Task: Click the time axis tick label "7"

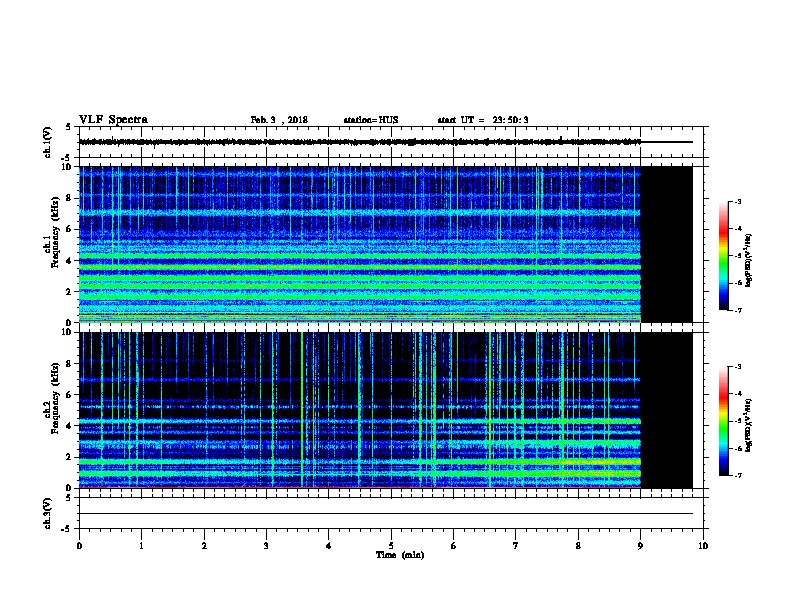Action: [516, 546]
